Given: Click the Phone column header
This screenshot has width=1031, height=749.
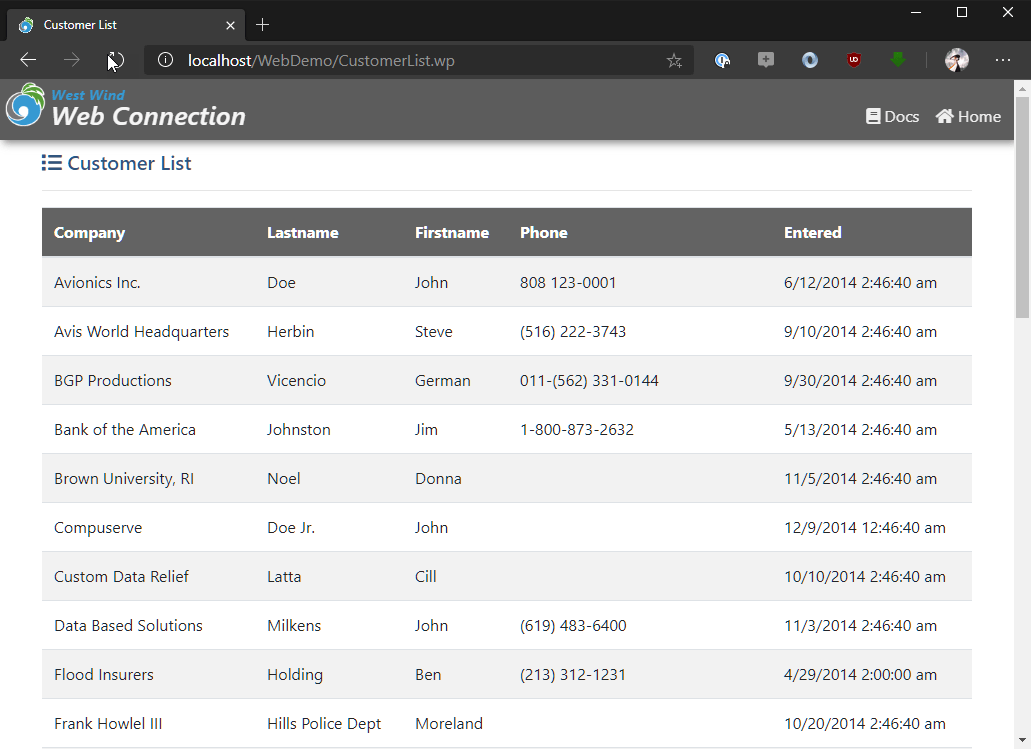Looking at the screenshot, I should coord(544,233).
